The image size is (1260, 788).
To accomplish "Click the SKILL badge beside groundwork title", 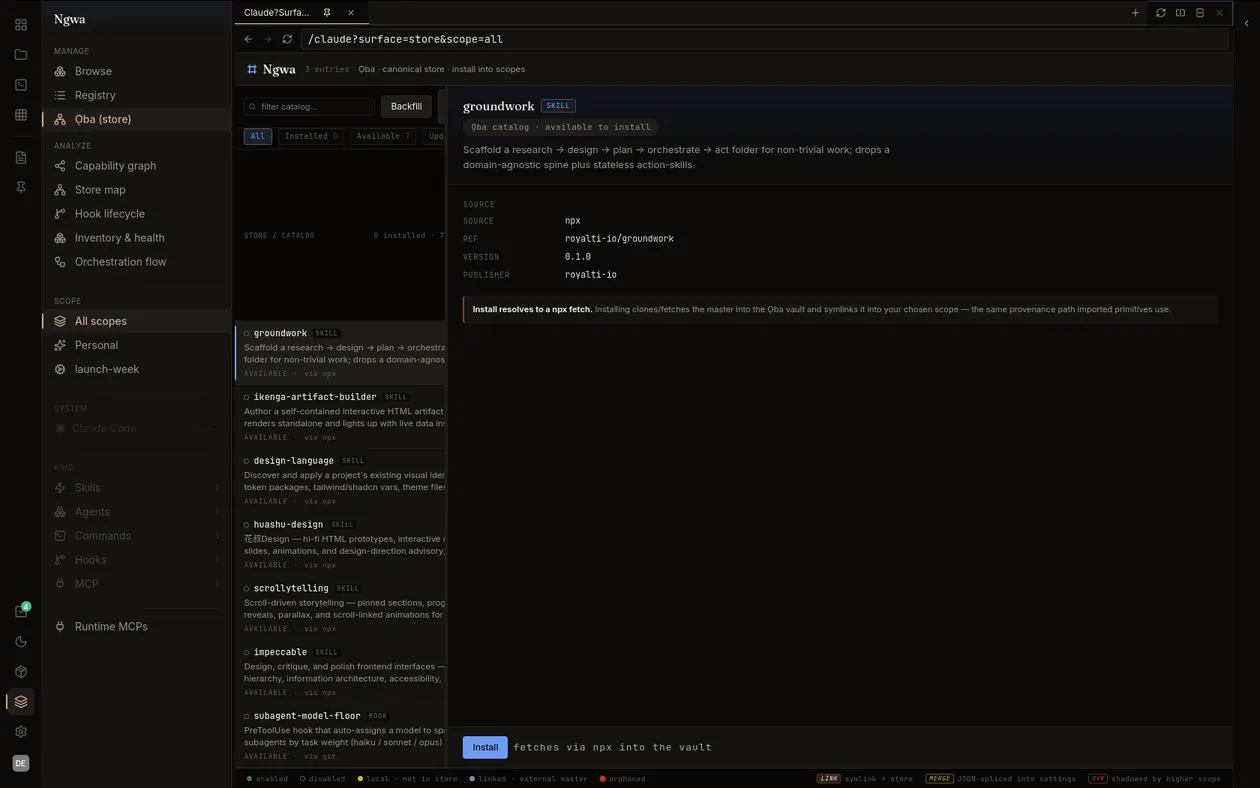I will tap(558, 106).
